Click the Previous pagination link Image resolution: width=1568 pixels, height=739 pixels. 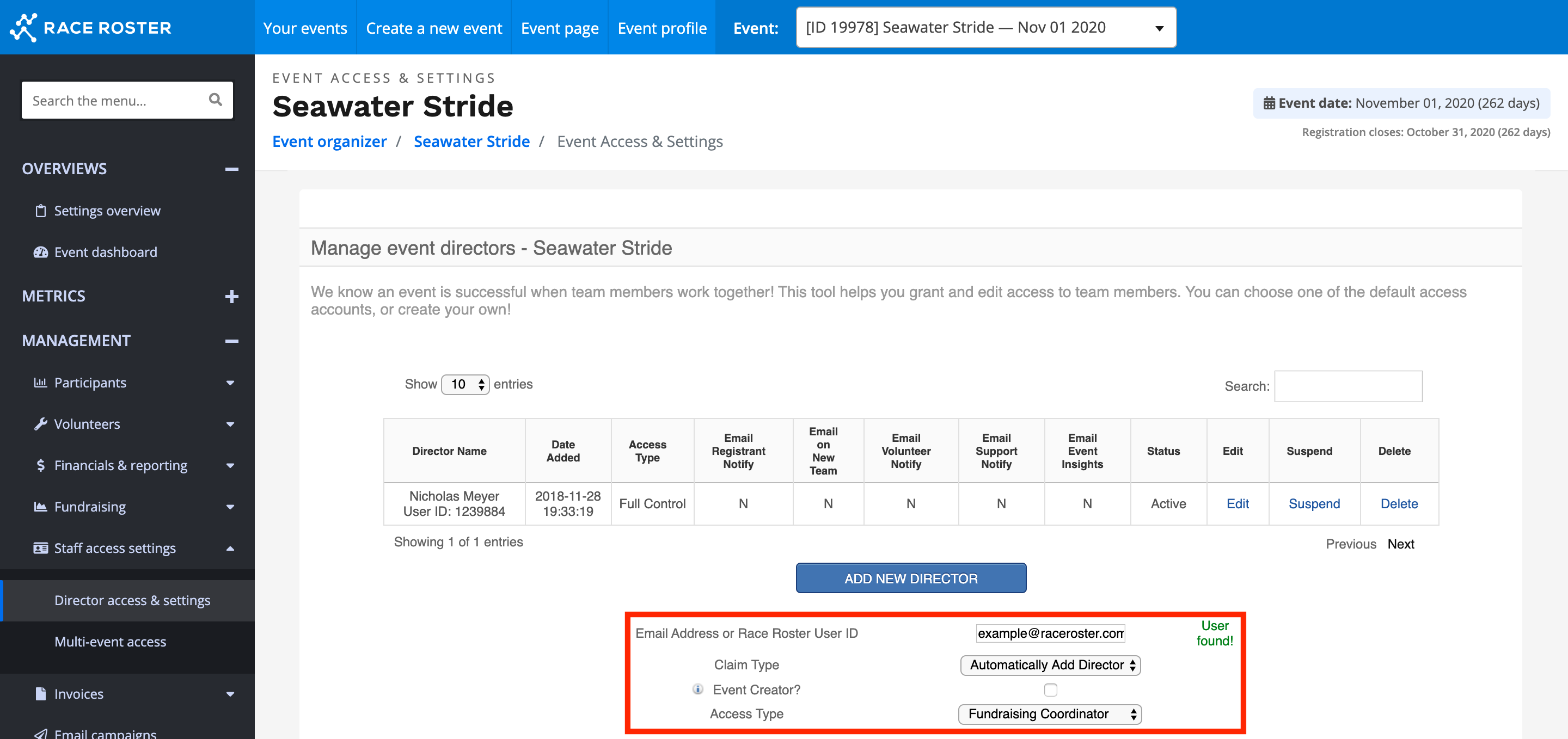coord(1351,544)
